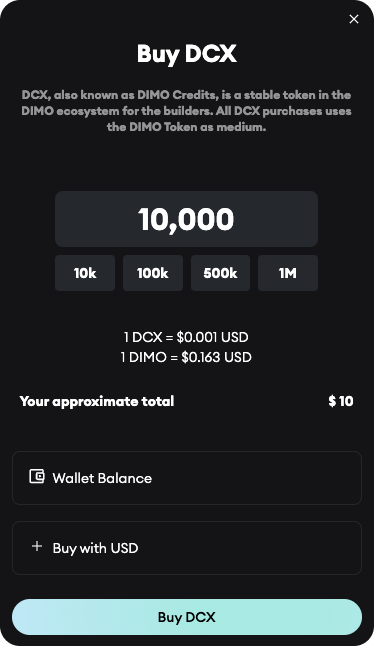Screen dimensions: 374x646
Task: Click the $ 10 total amount
Action: tap(341, 401)
